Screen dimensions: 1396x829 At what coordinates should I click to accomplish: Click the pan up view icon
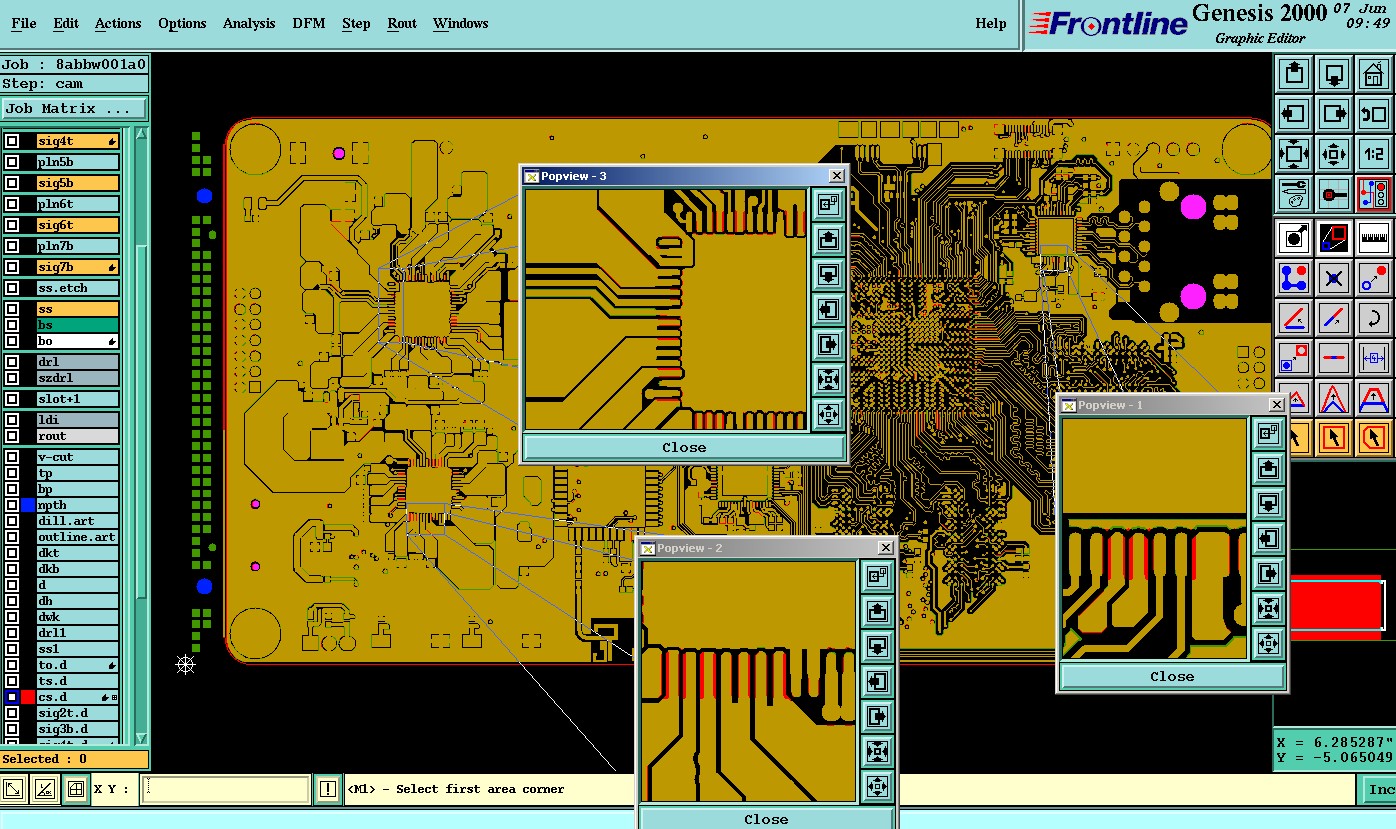coord(1294,74)
